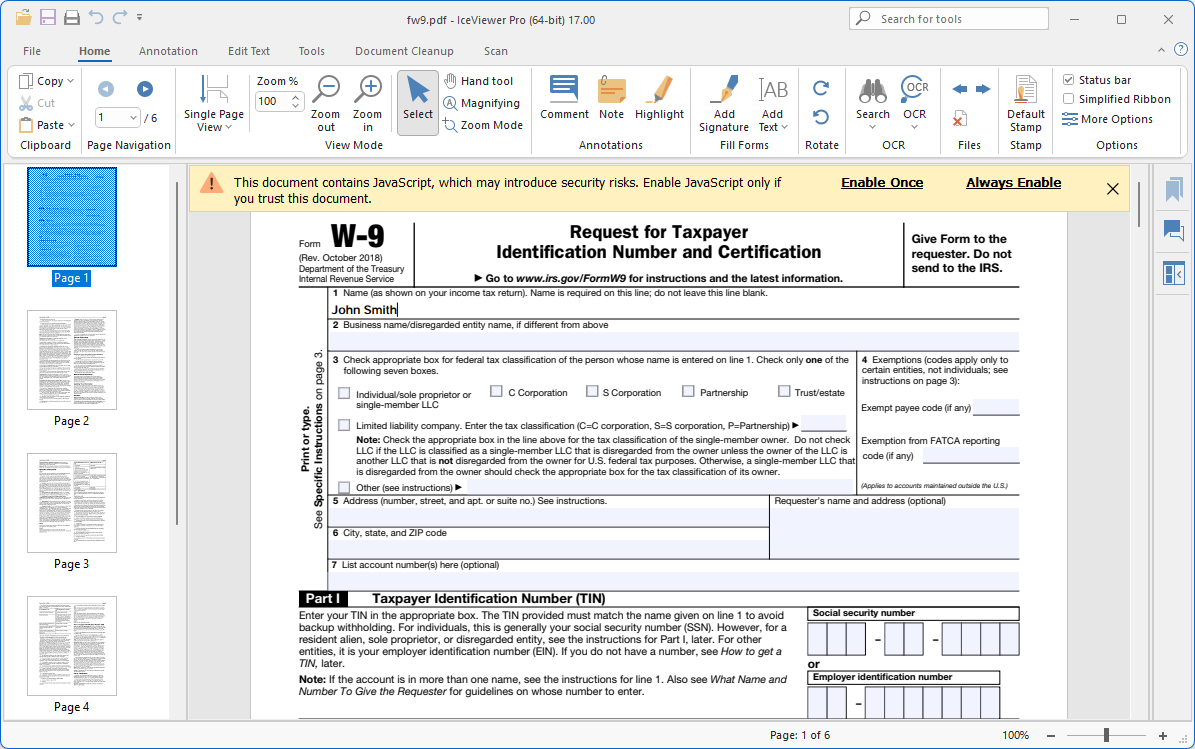Expand the Single Page View dropdown
The height and width of the screenshot is (749, 1195).
[213, 127]
